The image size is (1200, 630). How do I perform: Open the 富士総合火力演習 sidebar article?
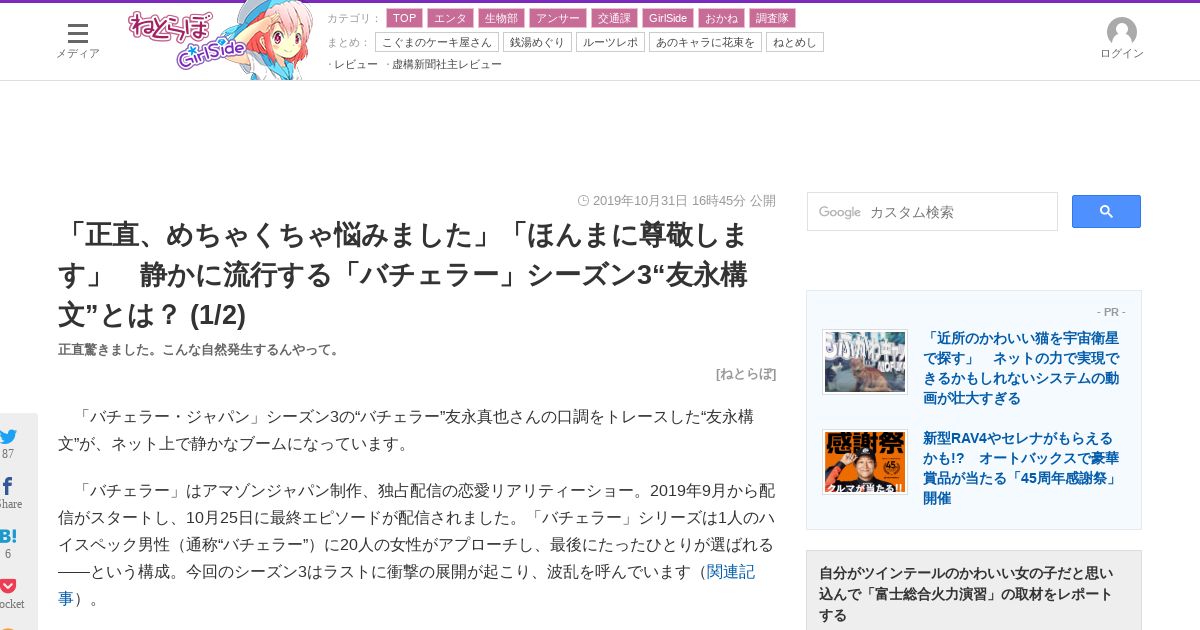pos(966,594)
